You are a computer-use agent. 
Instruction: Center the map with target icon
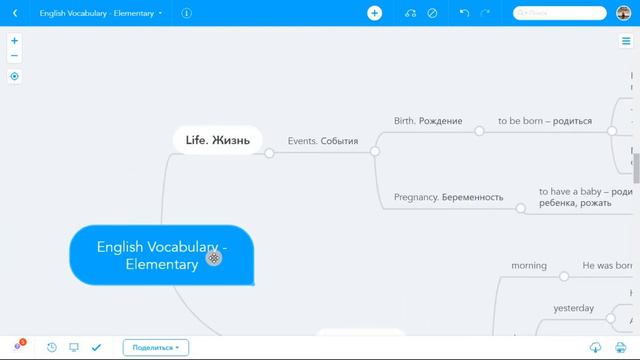[15, 76]
